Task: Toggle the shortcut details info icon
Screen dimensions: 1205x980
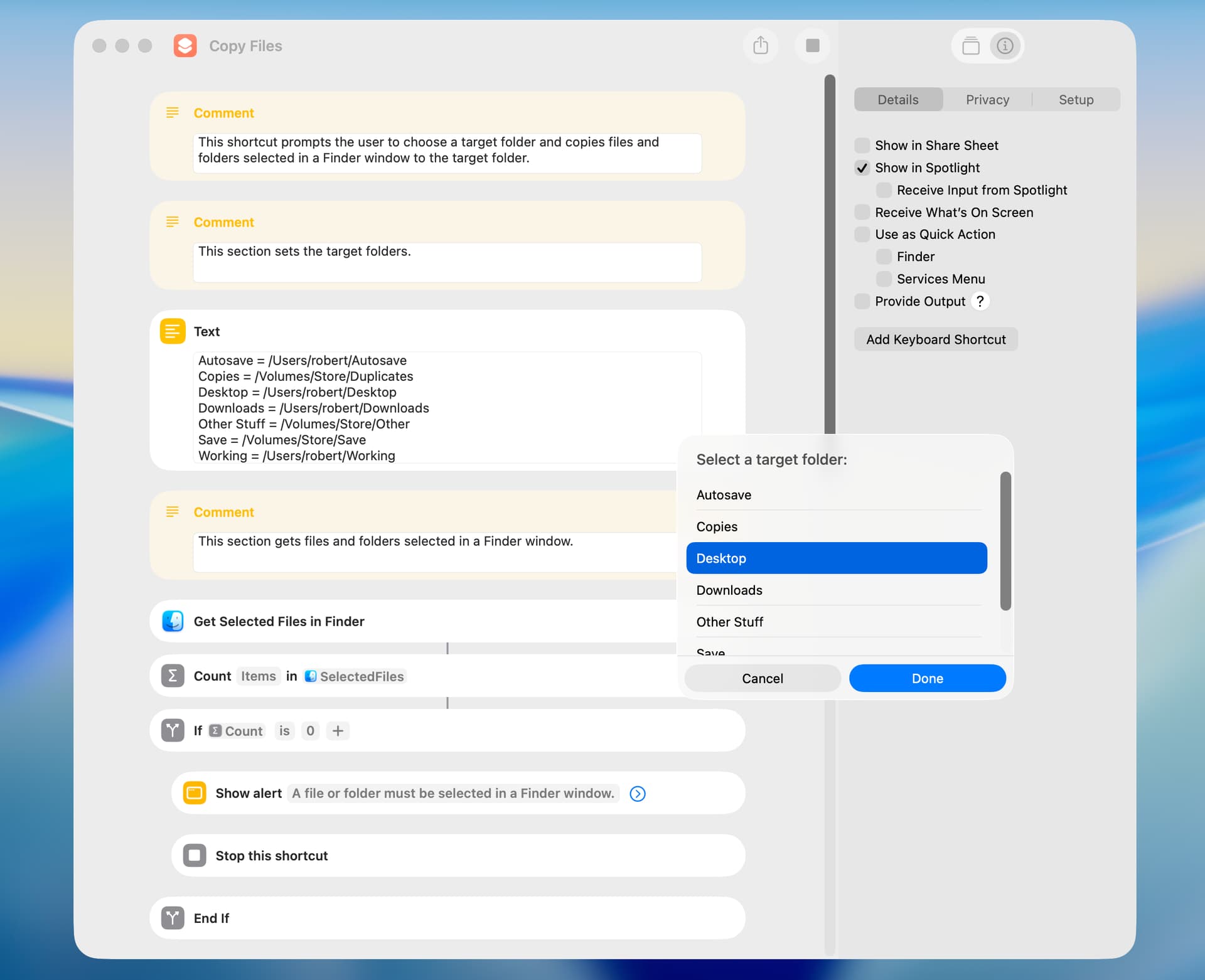Action: 1005,46
